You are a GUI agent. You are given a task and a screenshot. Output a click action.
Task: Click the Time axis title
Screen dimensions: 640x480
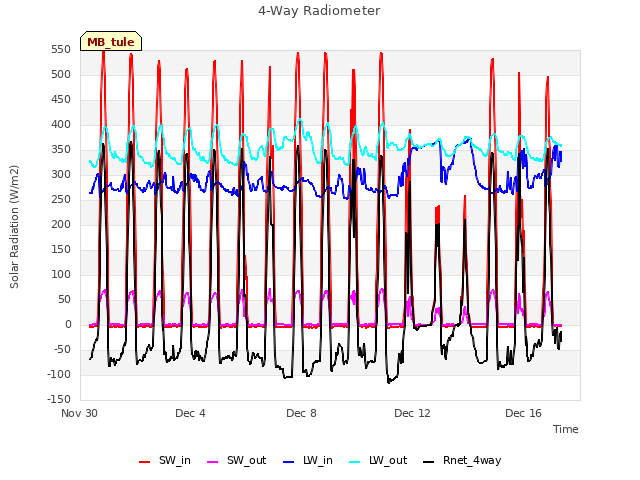click(566, 429)
